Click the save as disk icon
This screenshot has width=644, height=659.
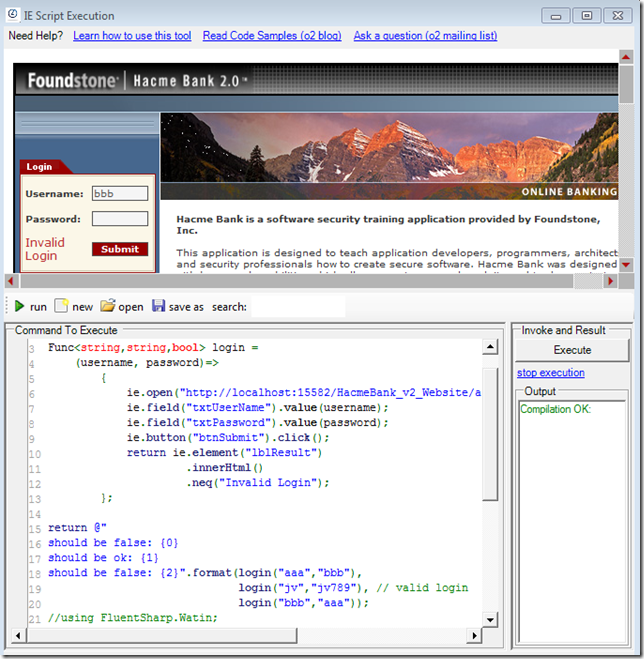tap(159, 306)
